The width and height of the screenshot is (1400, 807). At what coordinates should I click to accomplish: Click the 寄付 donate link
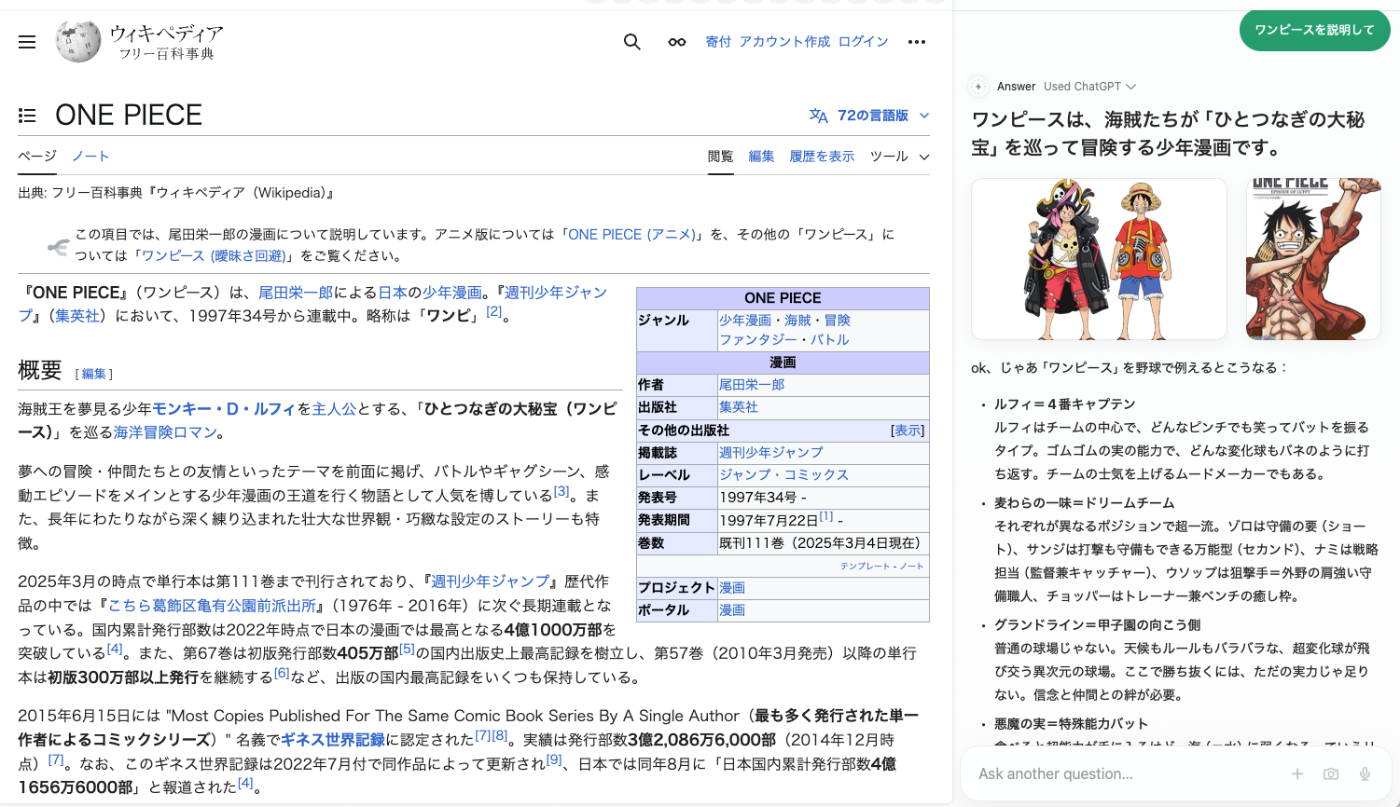coord(718,42)
